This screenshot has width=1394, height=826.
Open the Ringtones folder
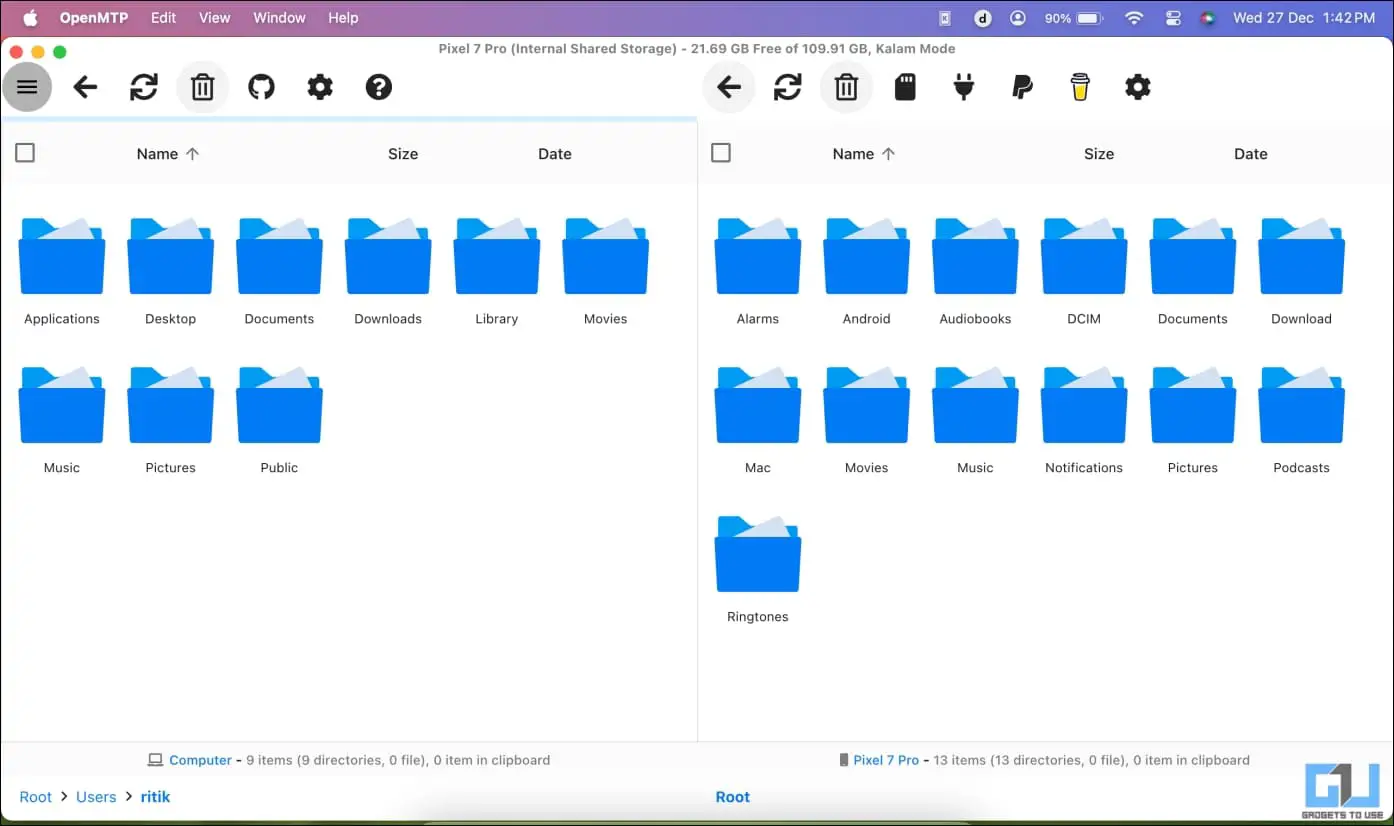[758, 570]
